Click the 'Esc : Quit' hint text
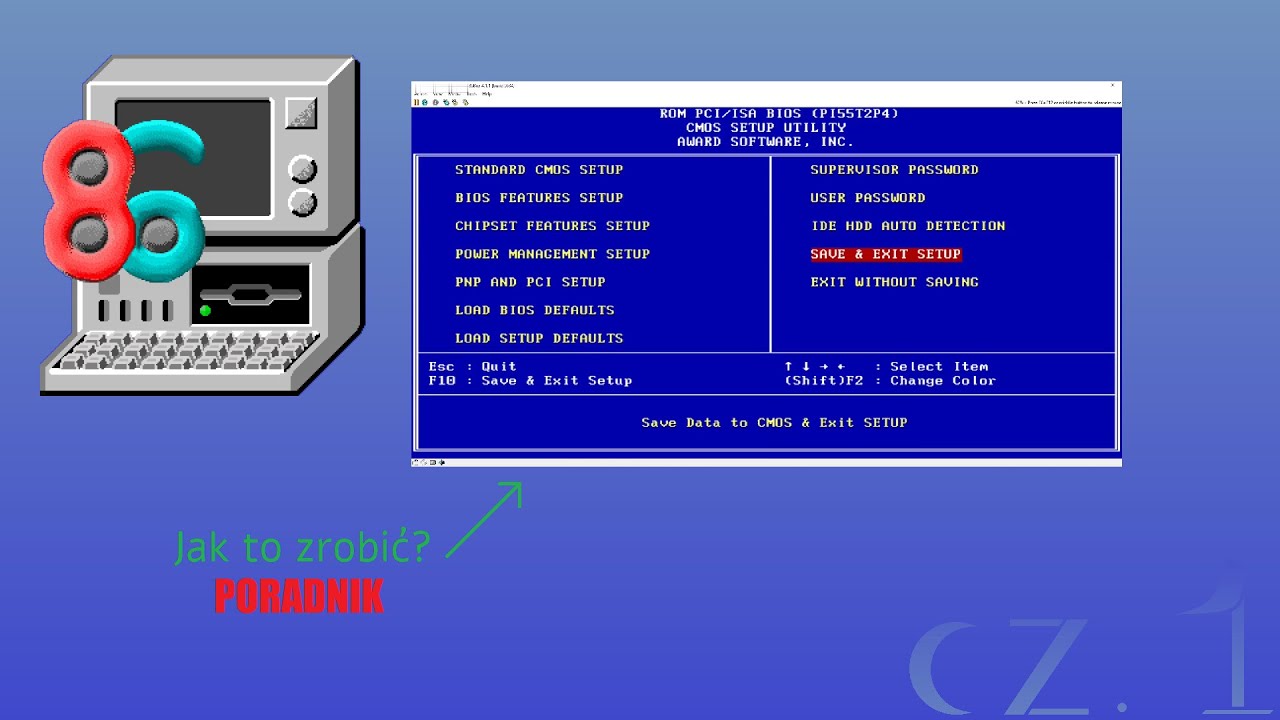Screen dimensions: 1280x720 473,367
